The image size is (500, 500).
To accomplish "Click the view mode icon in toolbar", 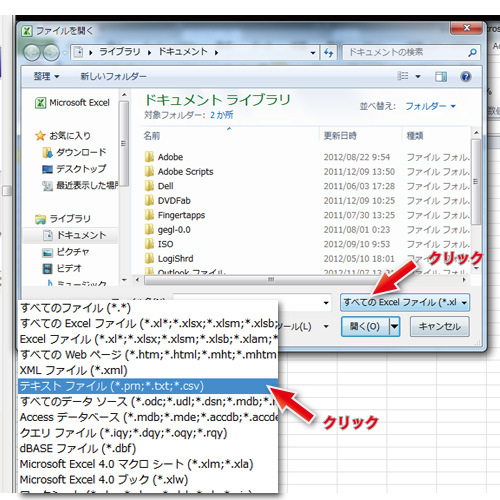I will coord(403,76).
